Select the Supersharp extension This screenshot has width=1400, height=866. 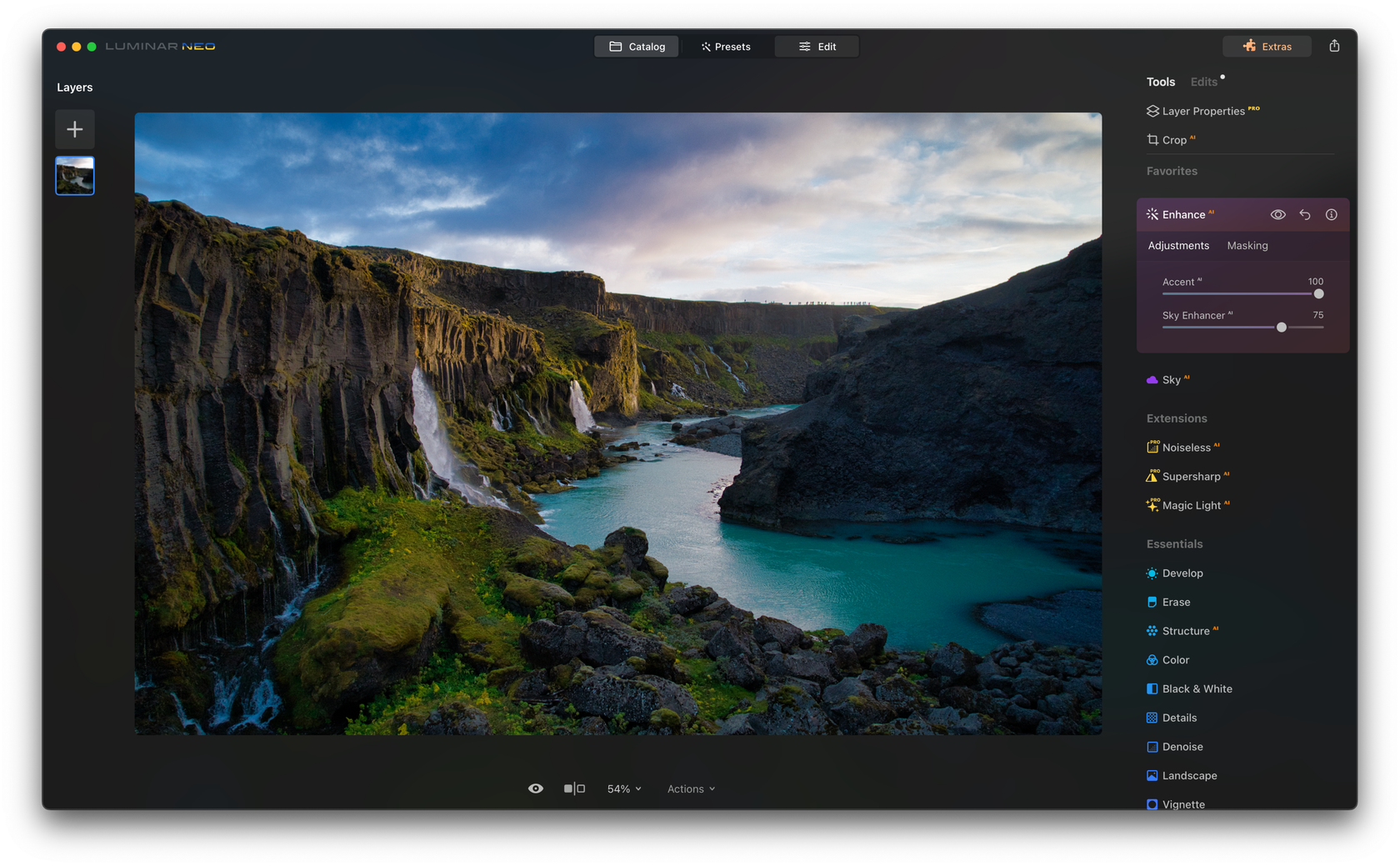point(1190,477)
